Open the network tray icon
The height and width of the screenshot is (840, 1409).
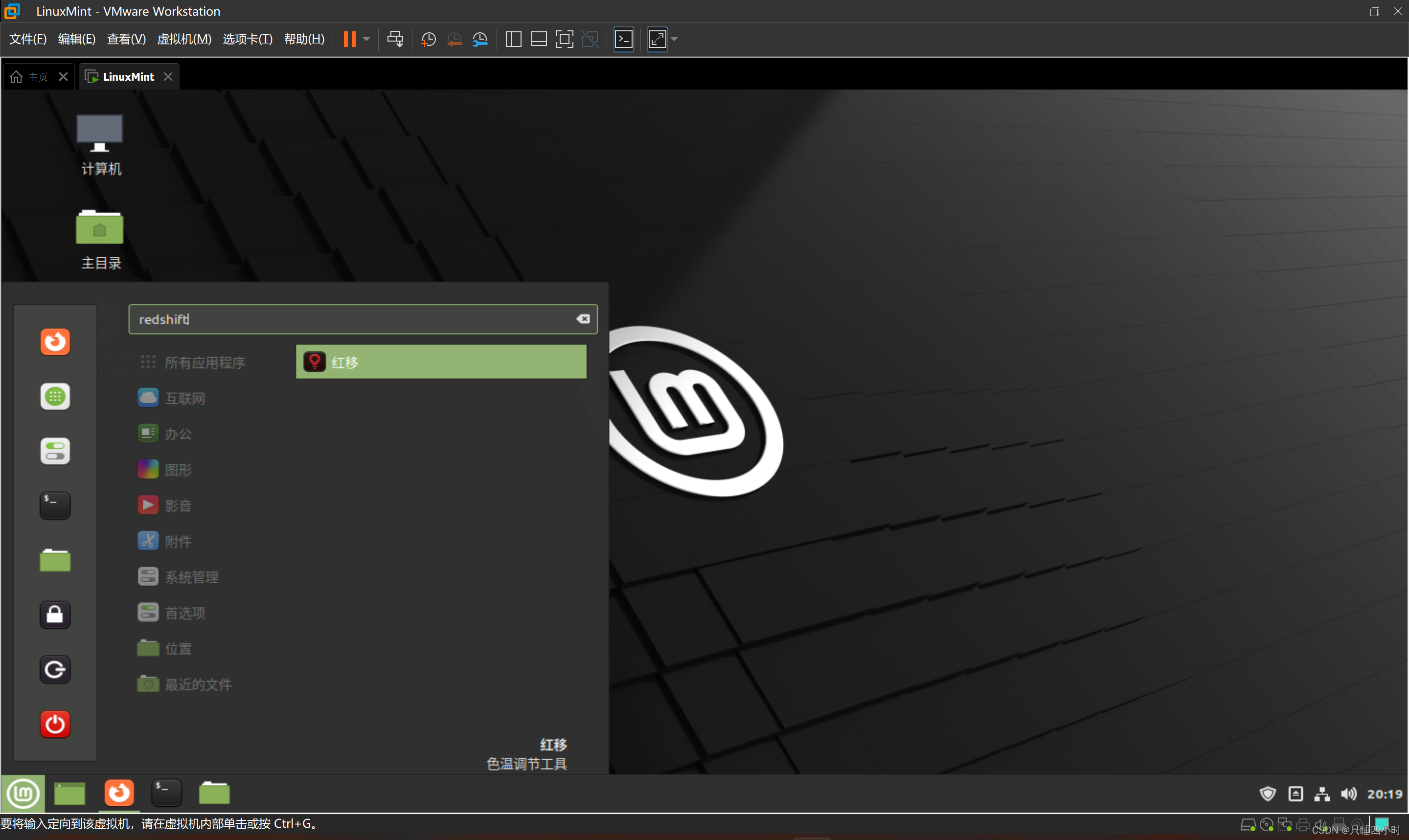1322,794
